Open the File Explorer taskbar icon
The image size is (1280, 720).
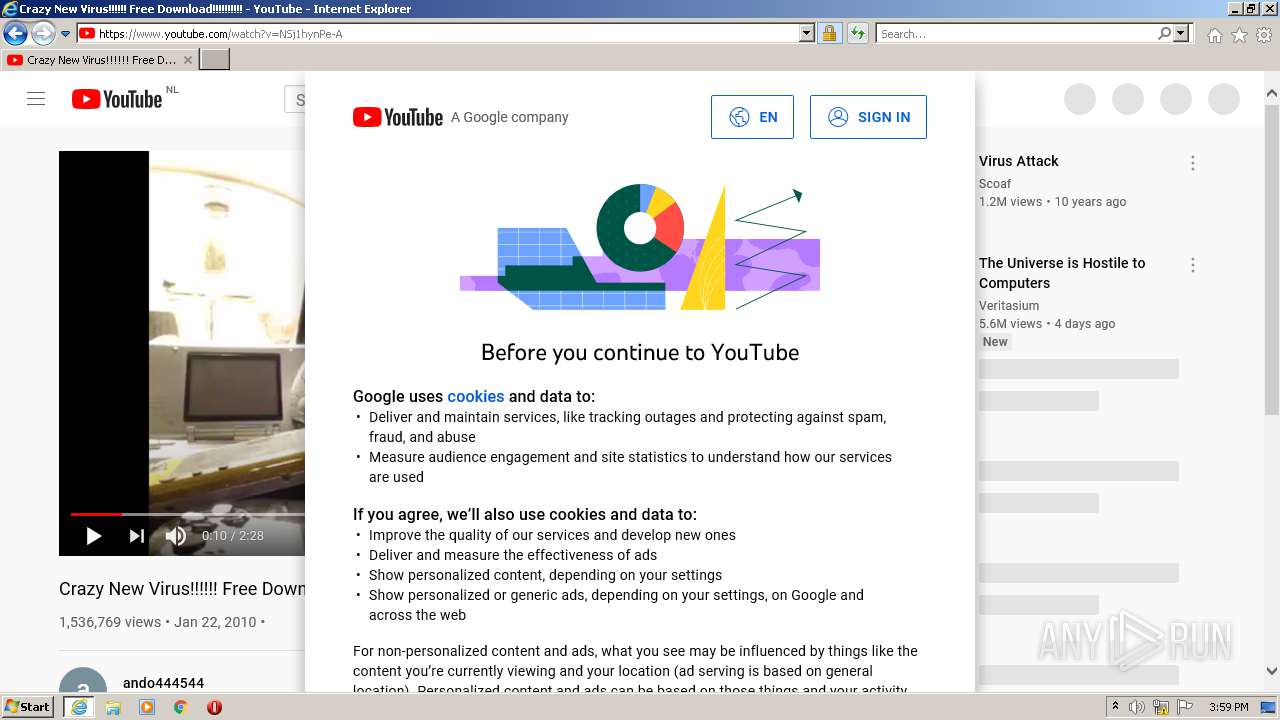[113, 707]
